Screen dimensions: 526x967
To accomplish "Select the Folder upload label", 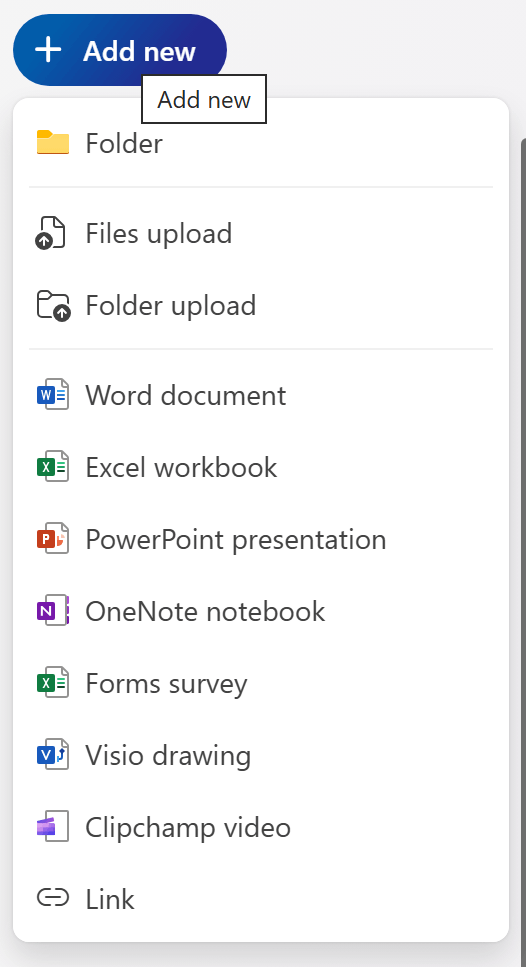I will pos(171,306).
